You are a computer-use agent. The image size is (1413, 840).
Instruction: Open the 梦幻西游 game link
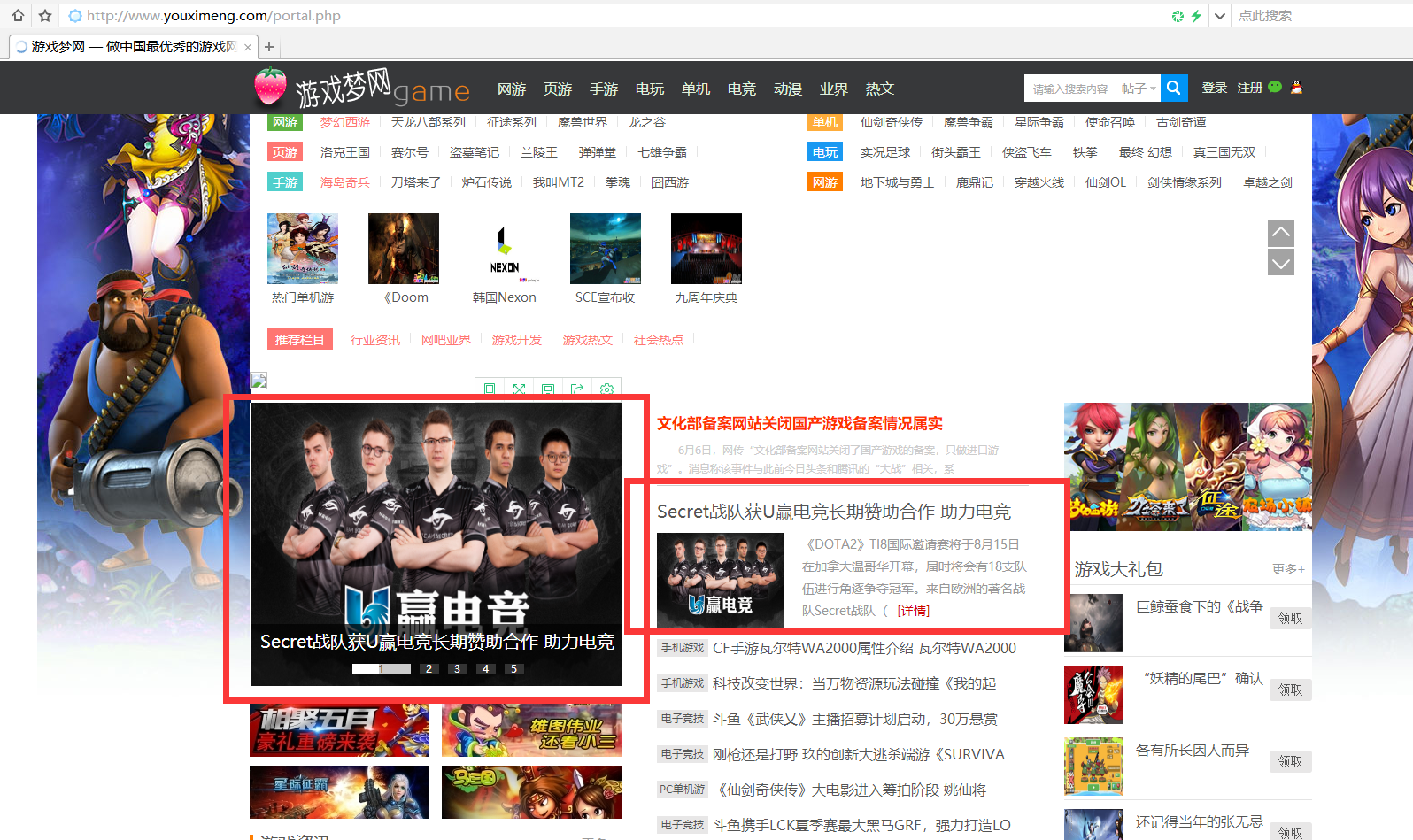tap(345, 122)
